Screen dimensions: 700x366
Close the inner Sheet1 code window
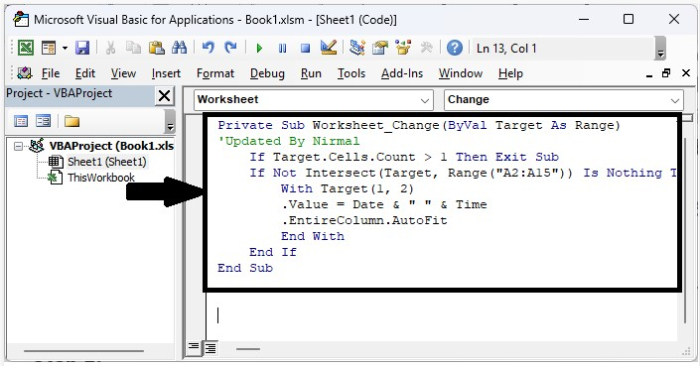click(x=686, y=73)
